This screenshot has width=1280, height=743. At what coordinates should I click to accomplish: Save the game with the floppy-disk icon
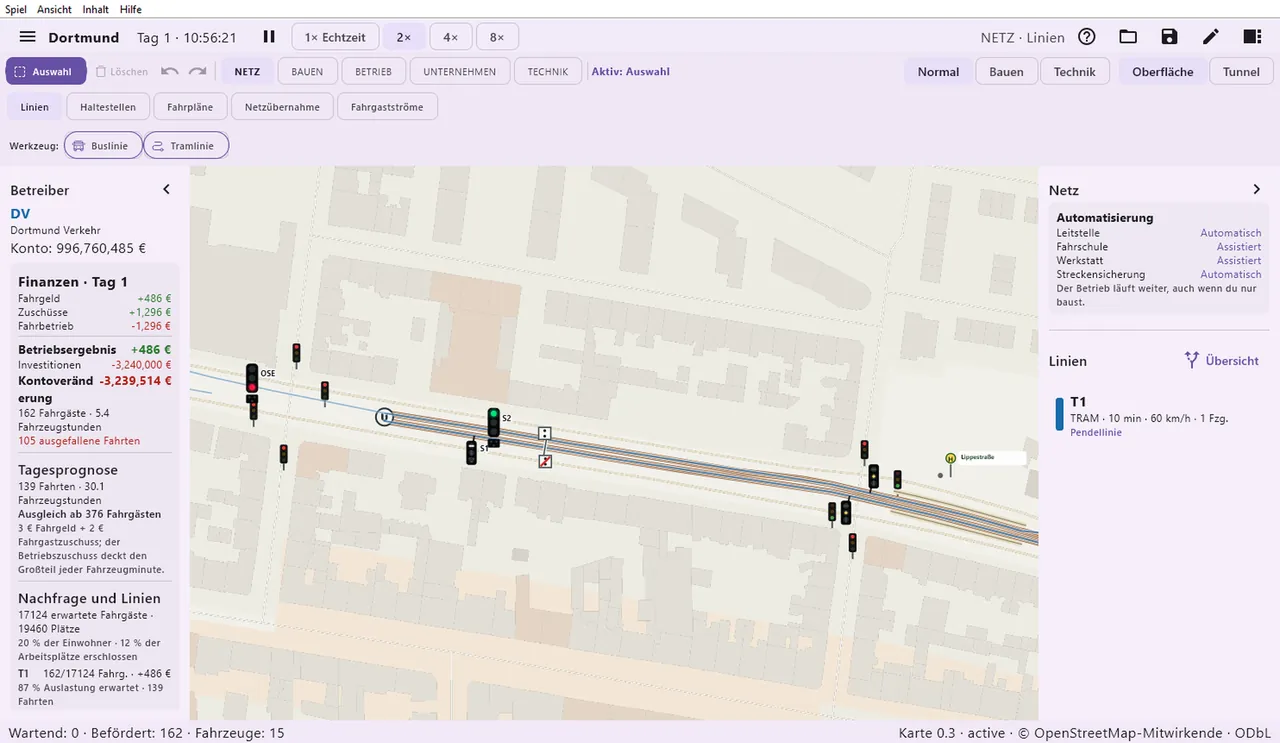point(1169,37)
